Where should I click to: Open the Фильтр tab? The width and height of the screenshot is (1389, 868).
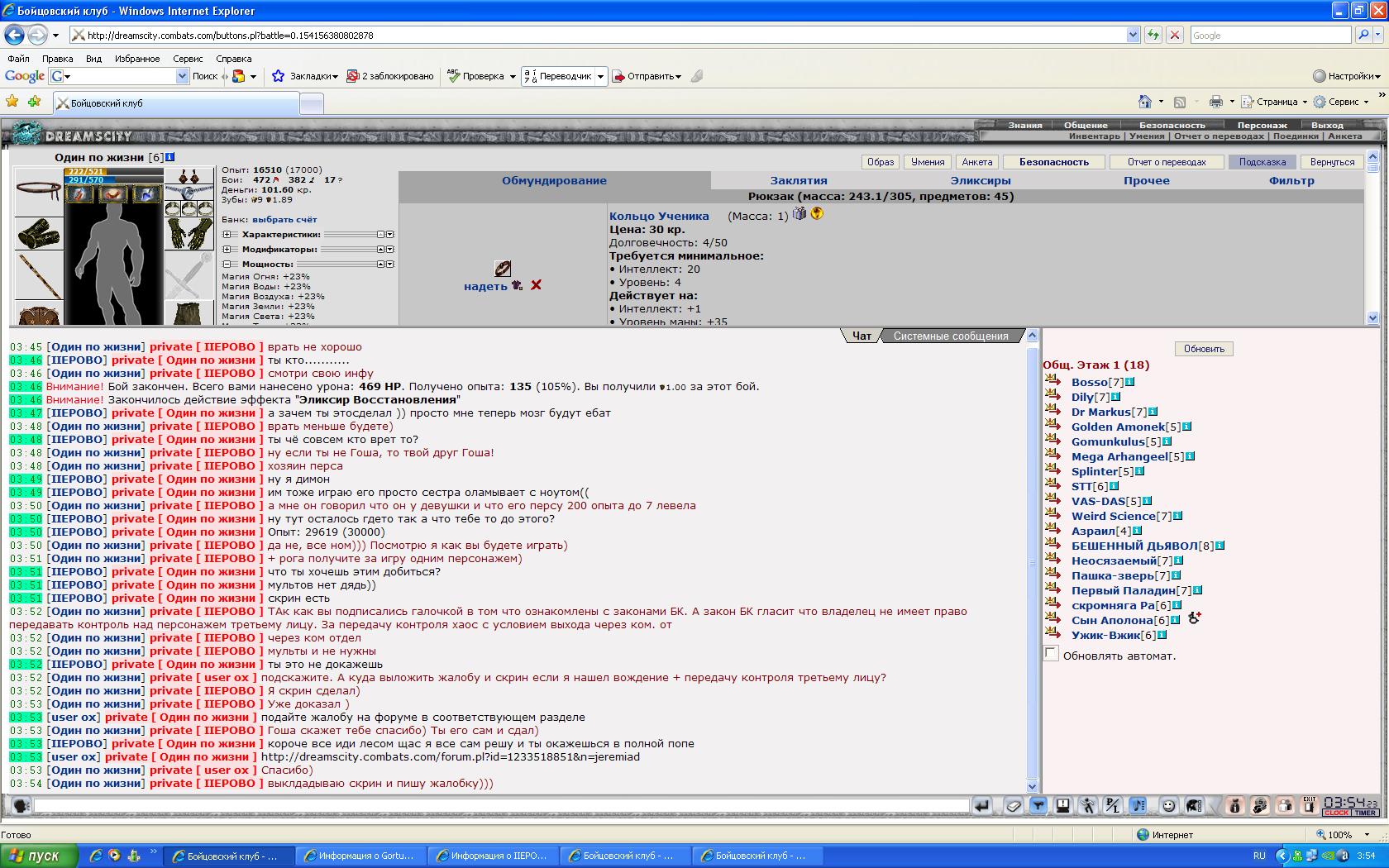coord(1291,180)
